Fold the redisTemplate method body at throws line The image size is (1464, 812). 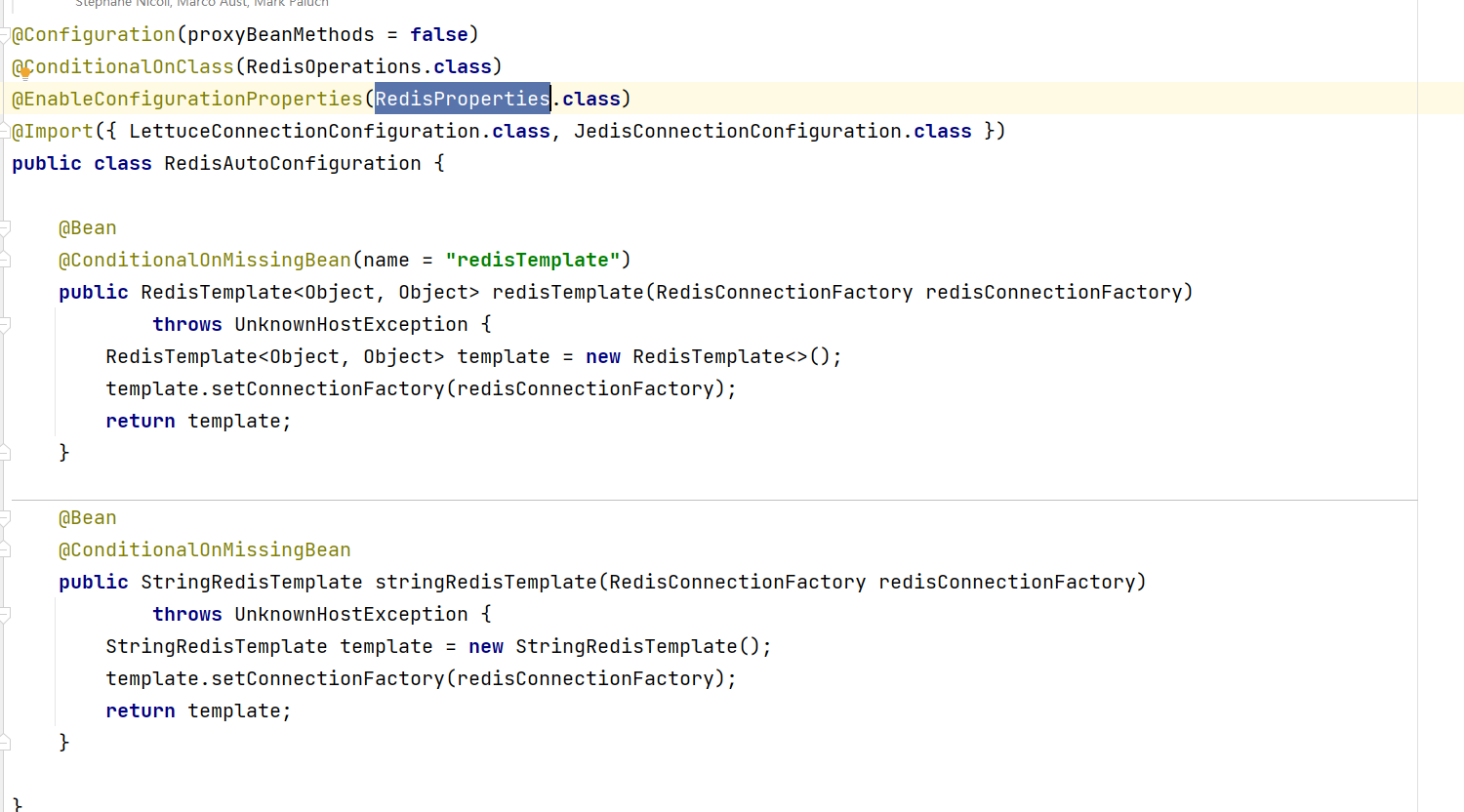(x=5, y=325)
